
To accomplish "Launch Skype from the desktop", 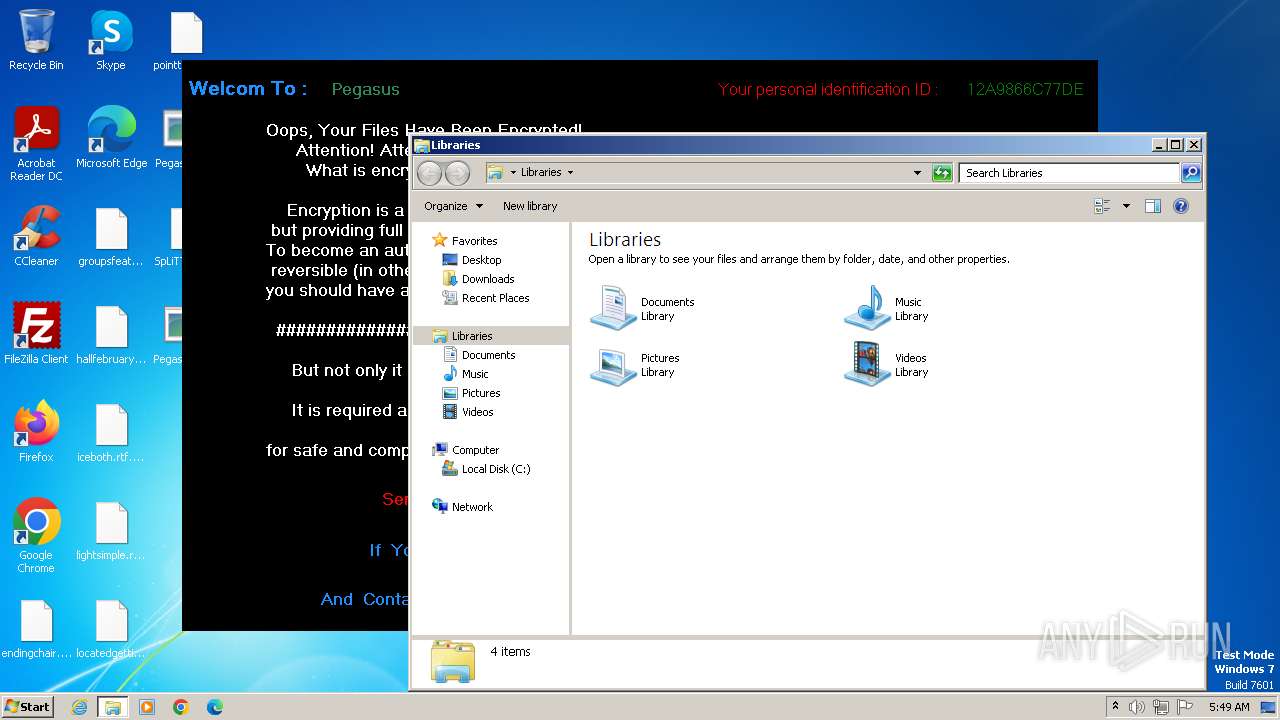I will click(111, 40).
